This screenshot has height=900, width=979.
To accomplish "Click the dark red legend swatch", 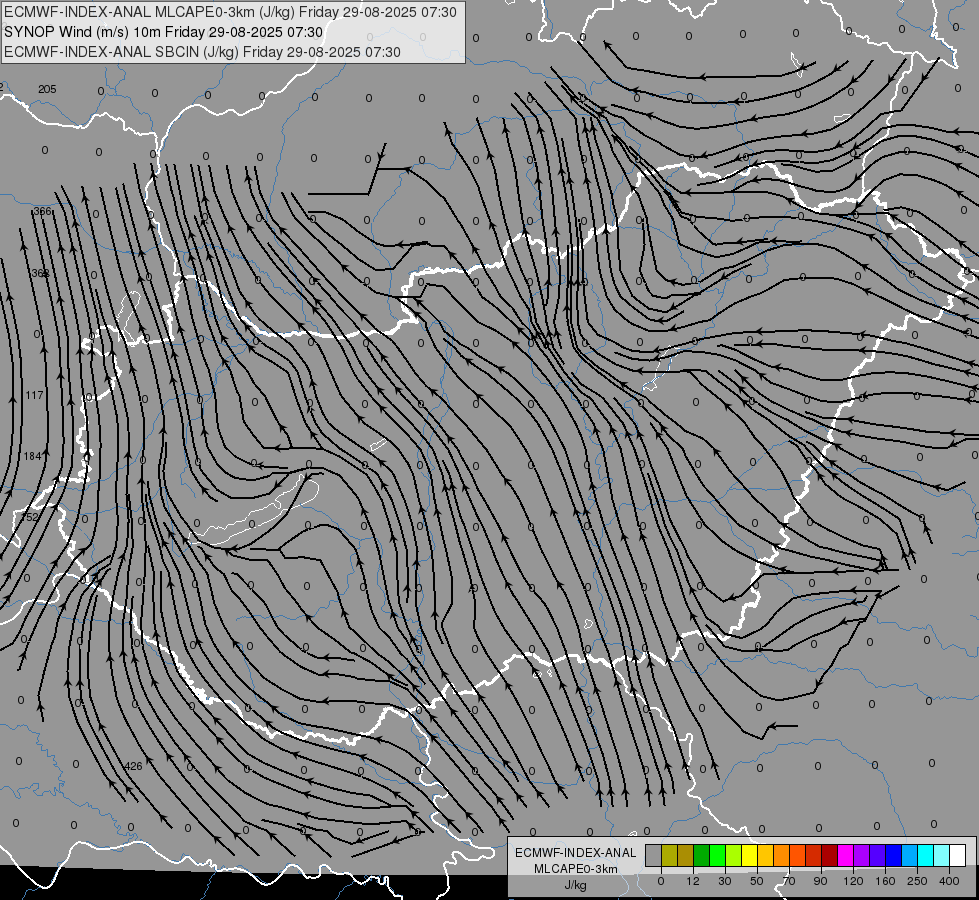I will tap(829, 855).
